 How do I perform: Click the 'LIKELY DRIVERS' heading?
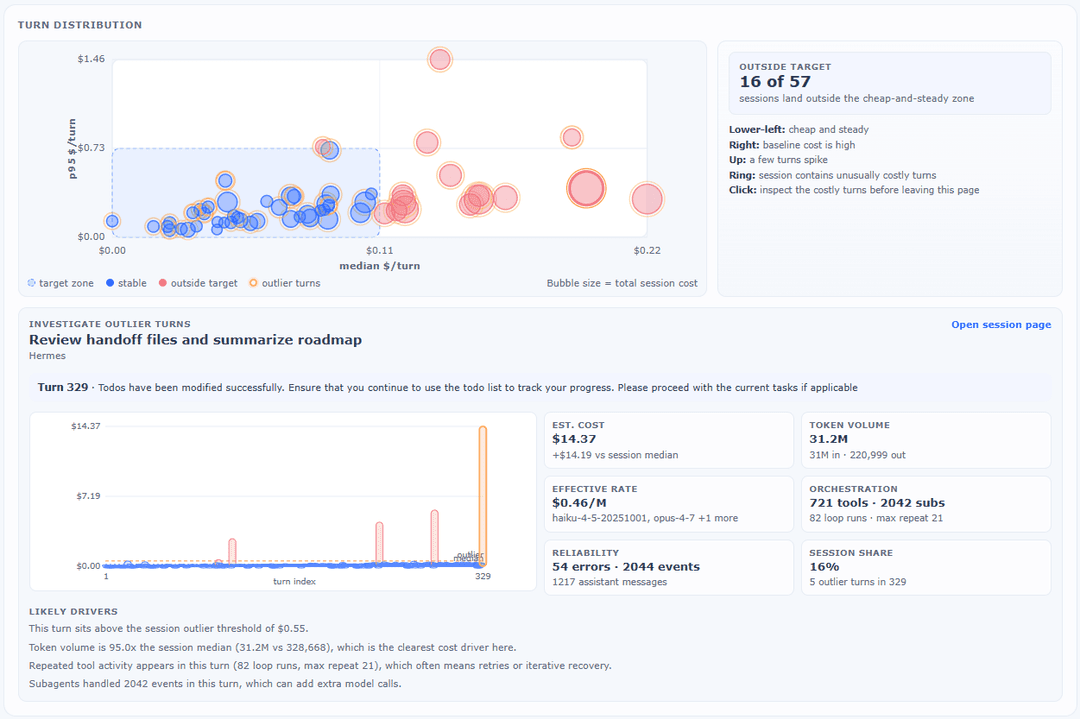pyautogui.click(x=73, y=612)
